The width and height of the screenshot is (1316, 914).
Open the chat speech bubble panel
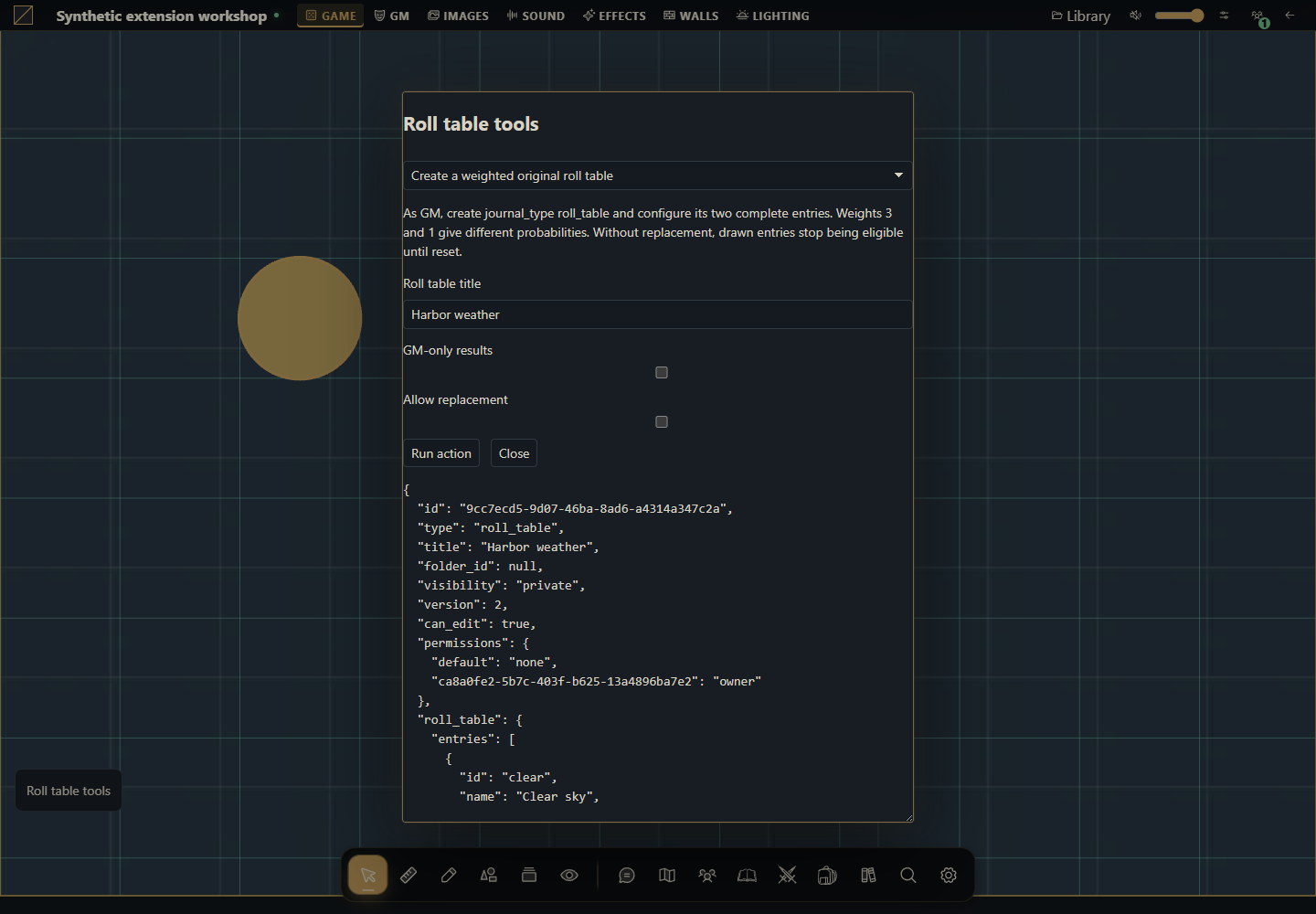(x=627, y=875)
